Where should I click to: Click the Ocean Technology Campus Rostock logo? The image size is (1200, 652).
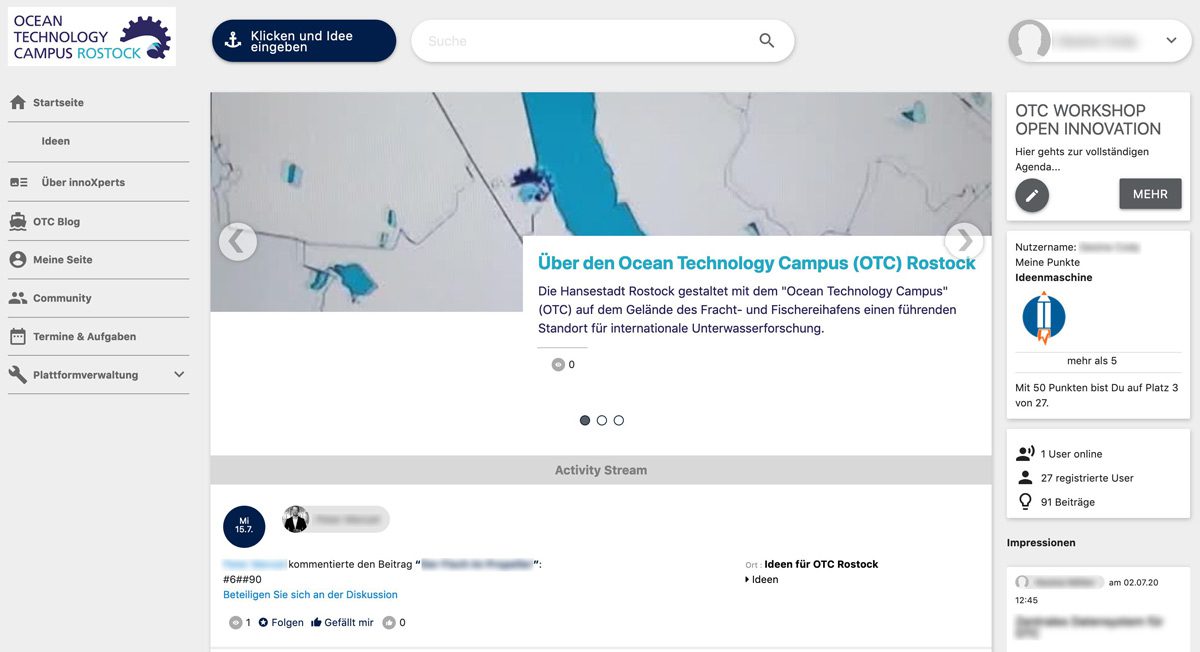[91, 36]
